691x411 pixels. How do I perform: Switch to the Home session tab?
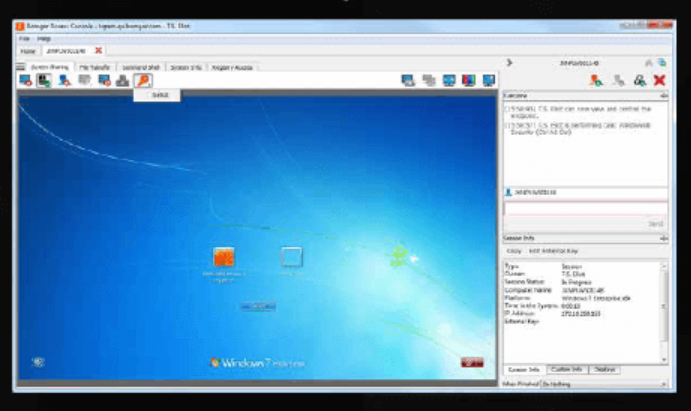[28, 51]
